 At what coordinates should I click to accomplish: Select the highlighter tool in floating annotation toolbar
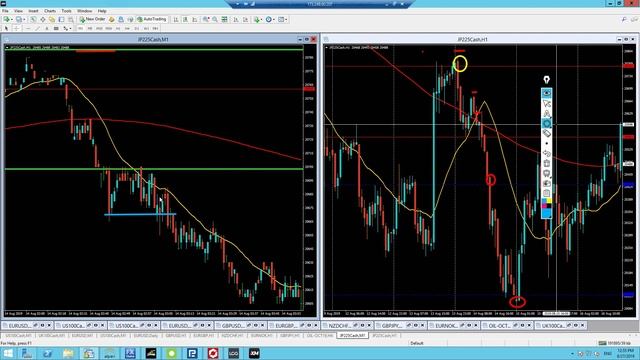[547, 113]
